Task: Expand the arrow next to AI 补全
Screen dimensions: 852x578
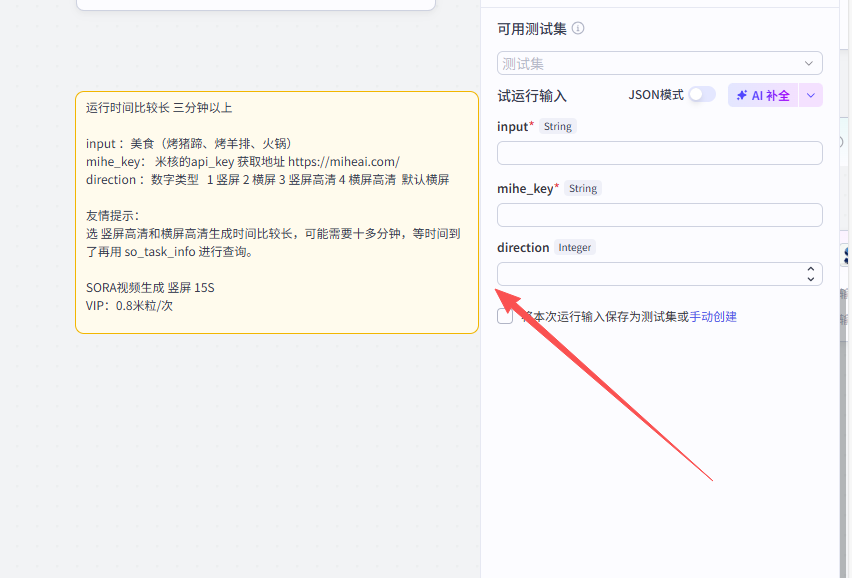Action: [x=812, y=95]
